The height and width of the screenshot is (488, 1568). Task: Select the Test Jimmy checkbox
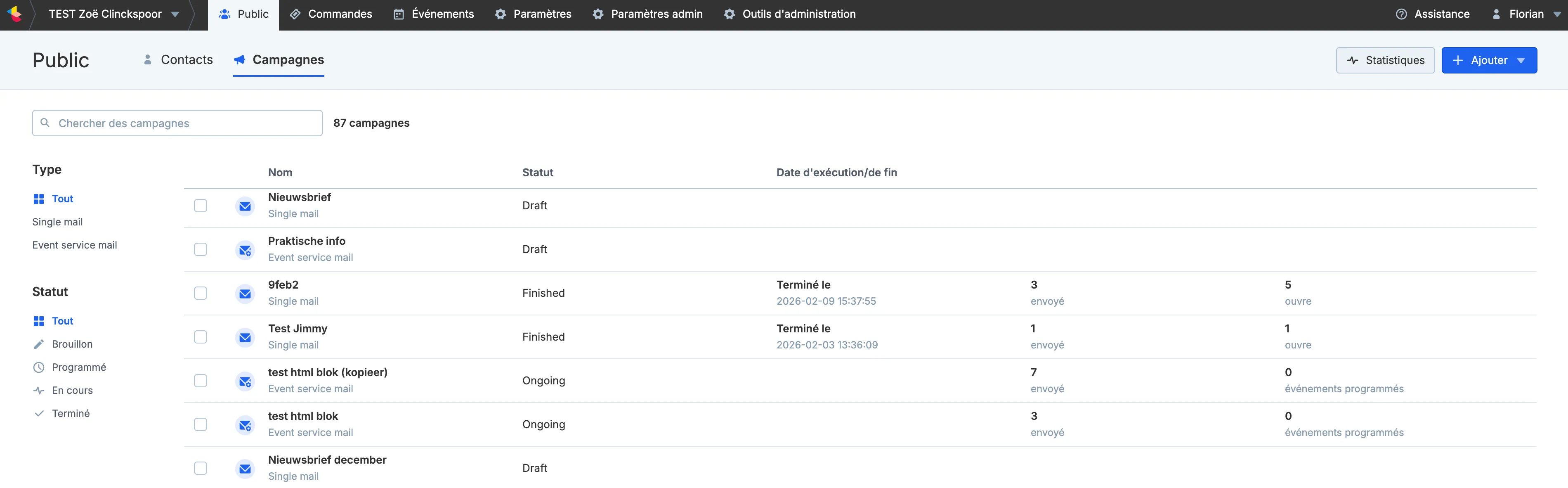click(200, 337)
